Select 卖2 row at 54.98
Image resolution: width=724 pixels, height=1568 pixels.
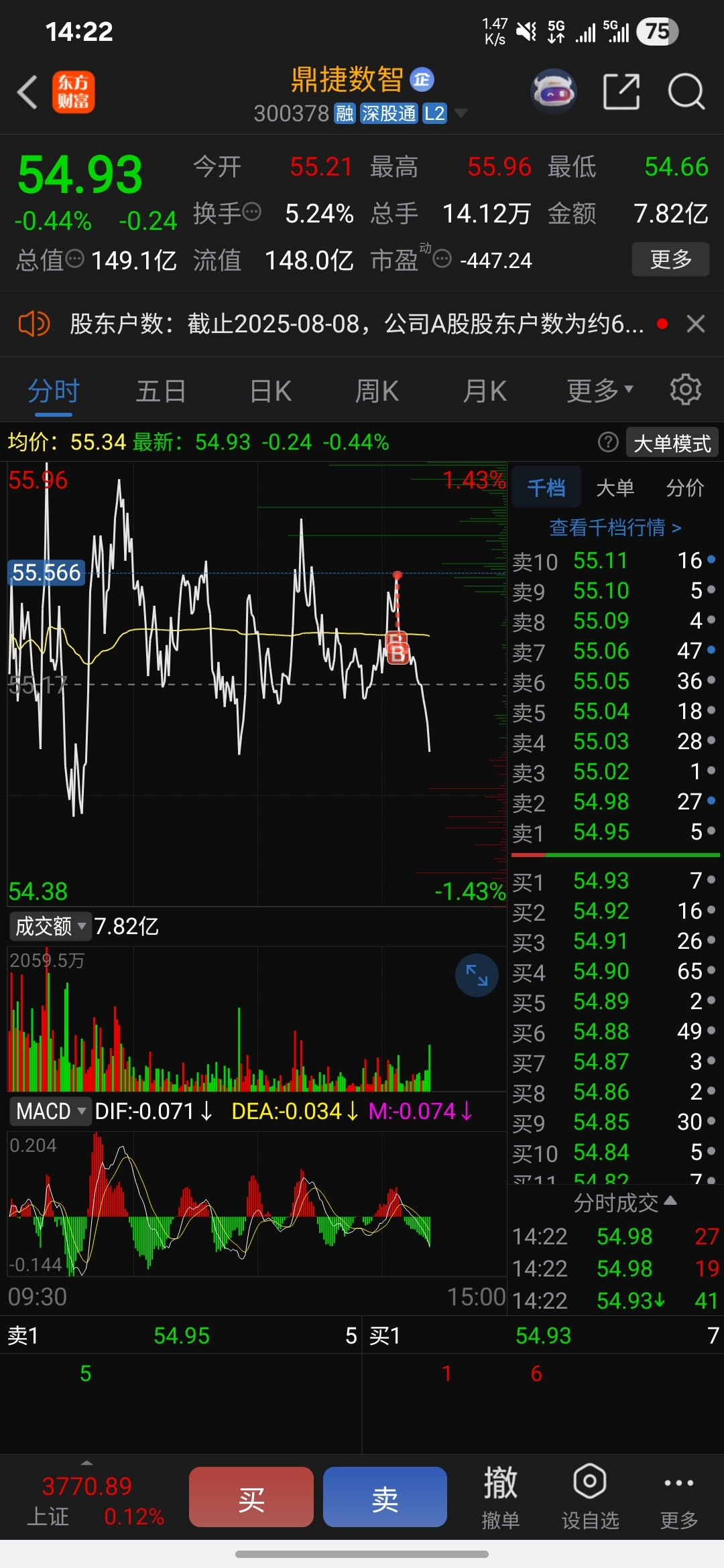(x=615, y=802)
